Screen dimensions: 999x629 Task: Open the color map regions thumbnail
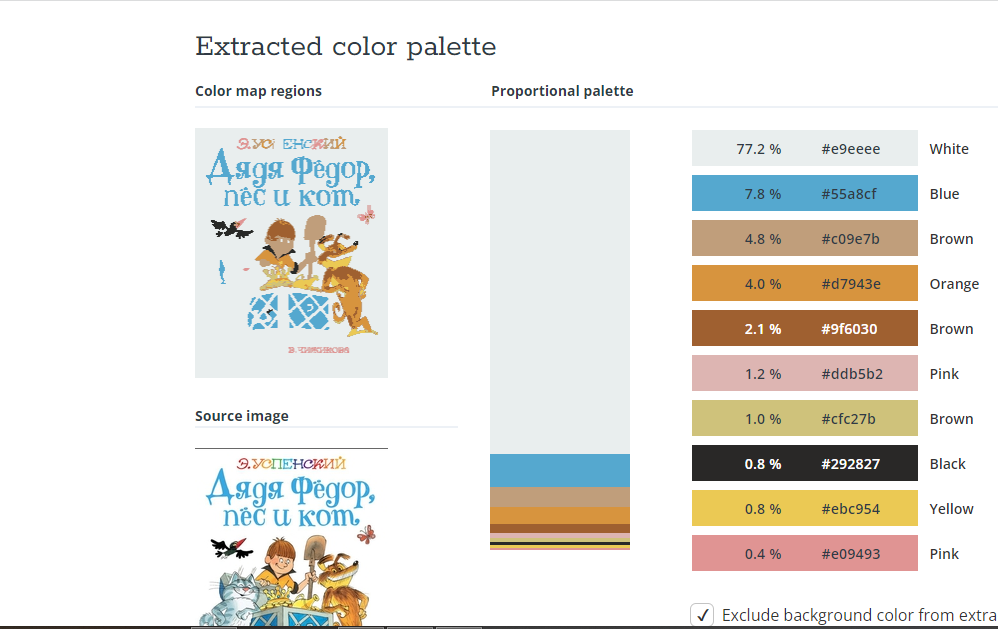(291, 253)
